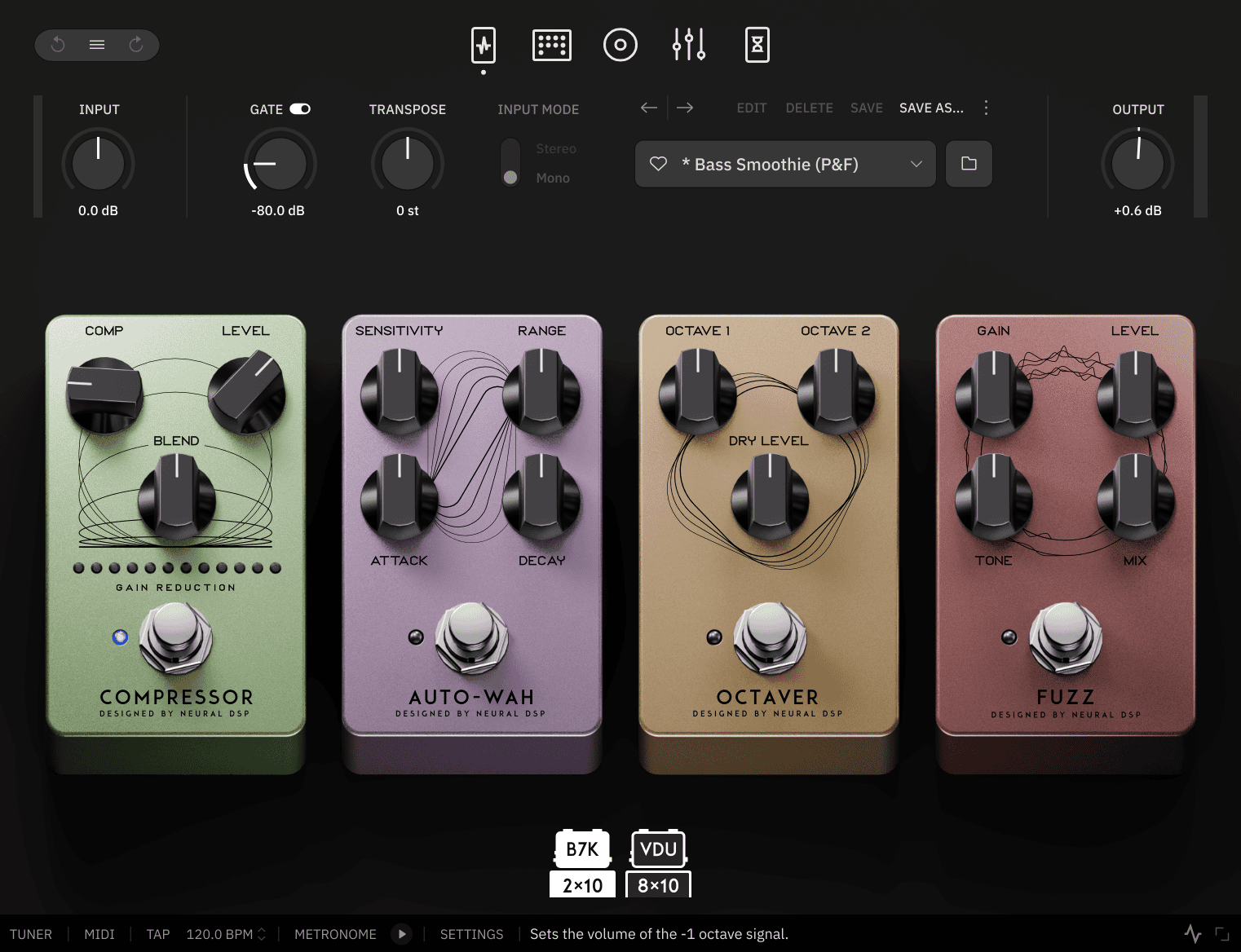The image size is (1241, 952).
Task: Open the amp section icon
Action: click(x=552, y=45)
